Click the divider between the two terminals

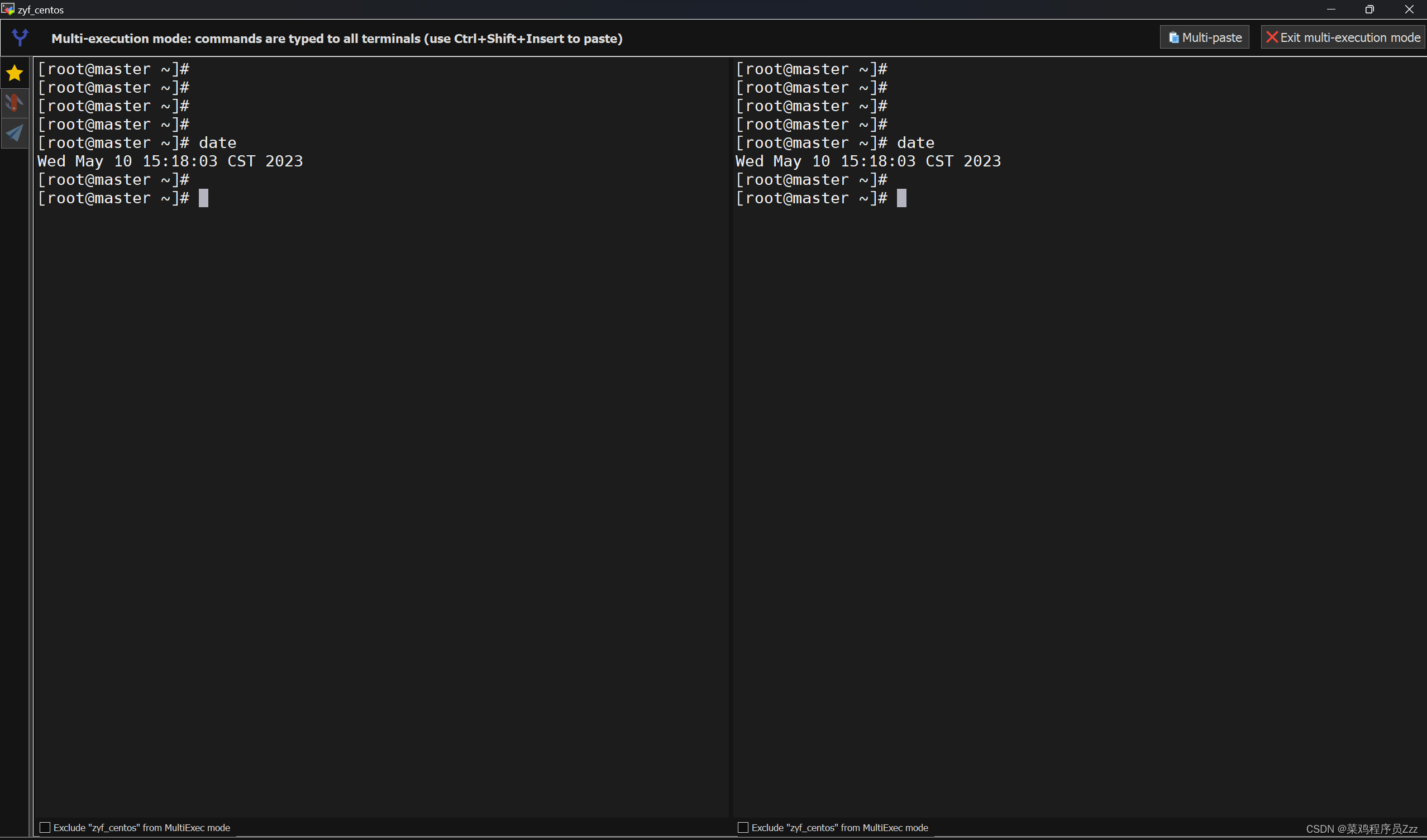click(x=731, y=436)
